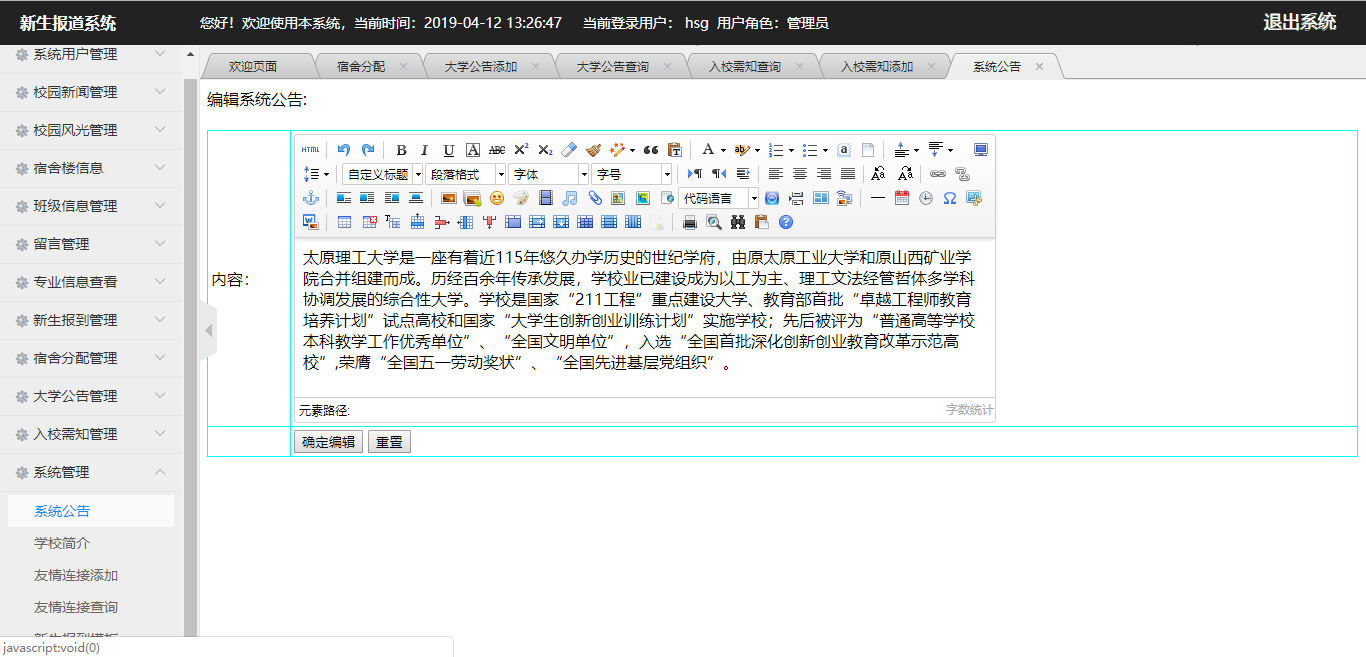Image resolution: width=1366 pixels, height=657 pixels.
Task: Toggle the blockquote icon
Action: click(651, 150)
